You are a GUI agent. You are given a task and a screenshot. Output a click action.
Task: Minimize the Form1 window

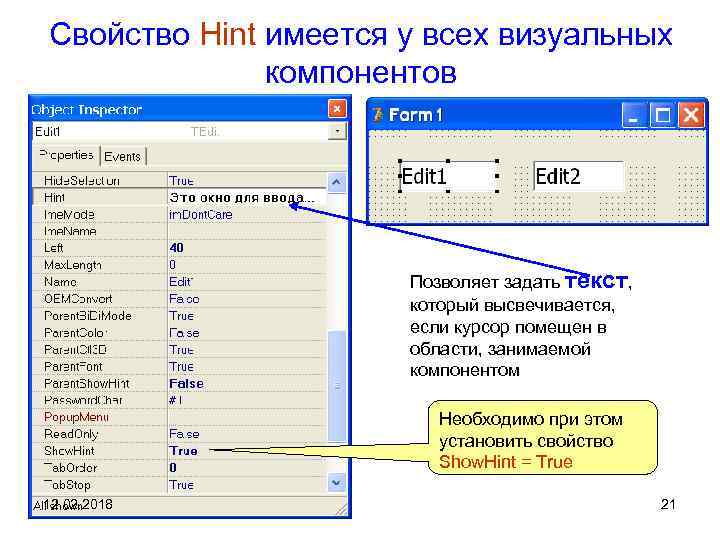[x=634, y=115]
